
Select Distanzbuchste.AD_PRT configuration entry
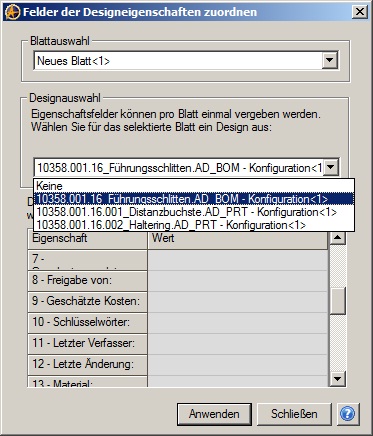194,212
